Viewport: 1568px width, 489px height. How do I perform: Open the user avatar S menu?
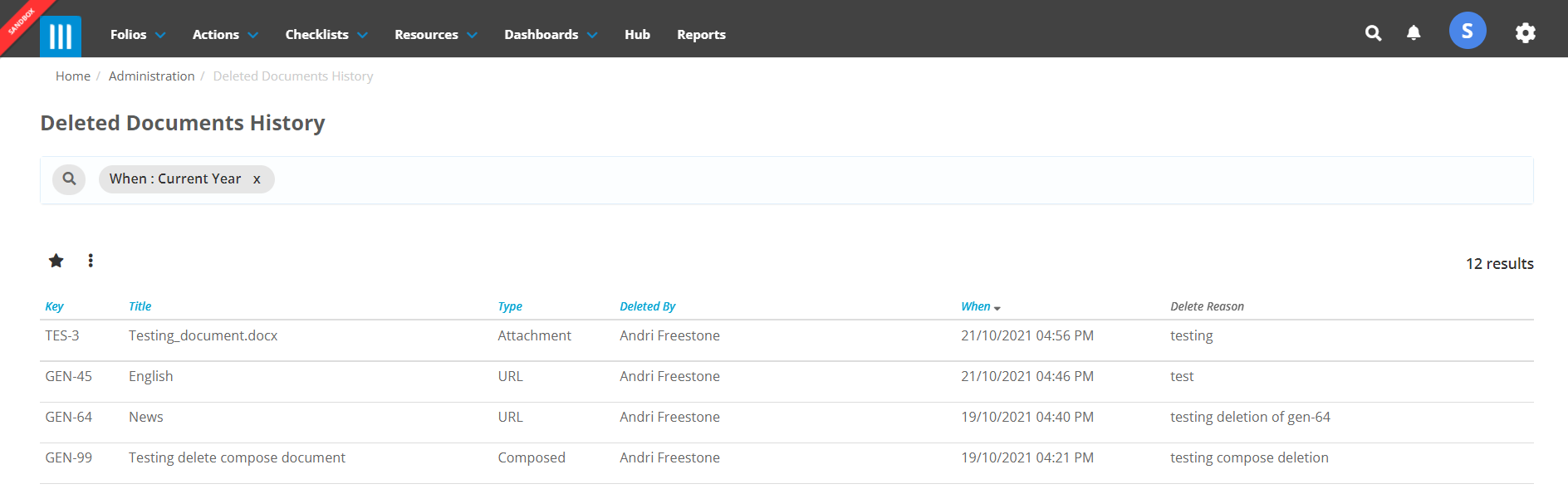(1468, 31)
